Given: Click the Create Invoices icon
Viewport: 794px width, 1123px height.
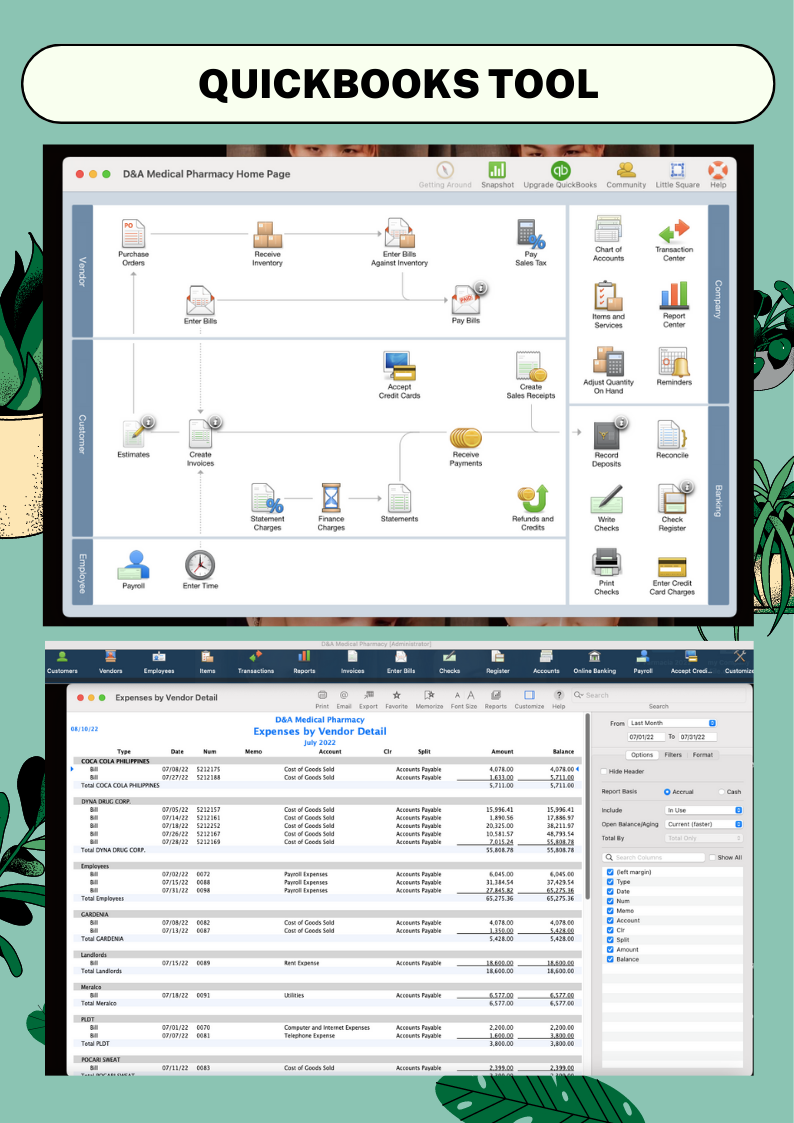Looking at the screenshot, I should click(200, 434).
